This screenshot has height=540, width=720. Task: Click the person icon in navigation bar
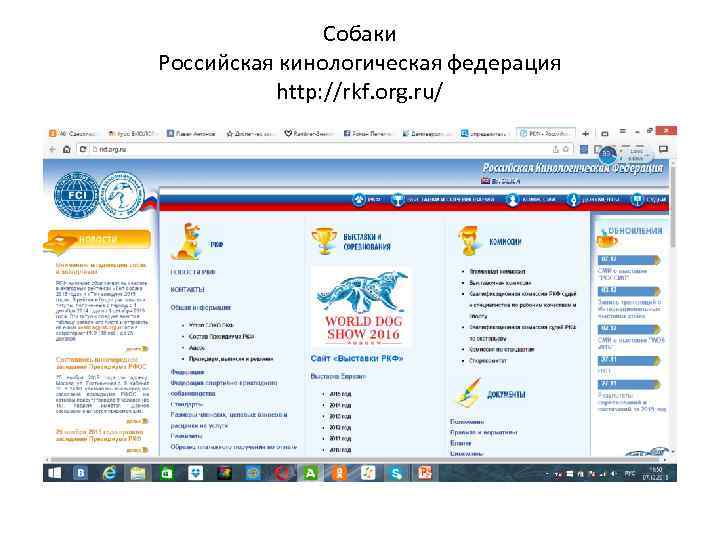pyautogui.click(x=512, y=200)
